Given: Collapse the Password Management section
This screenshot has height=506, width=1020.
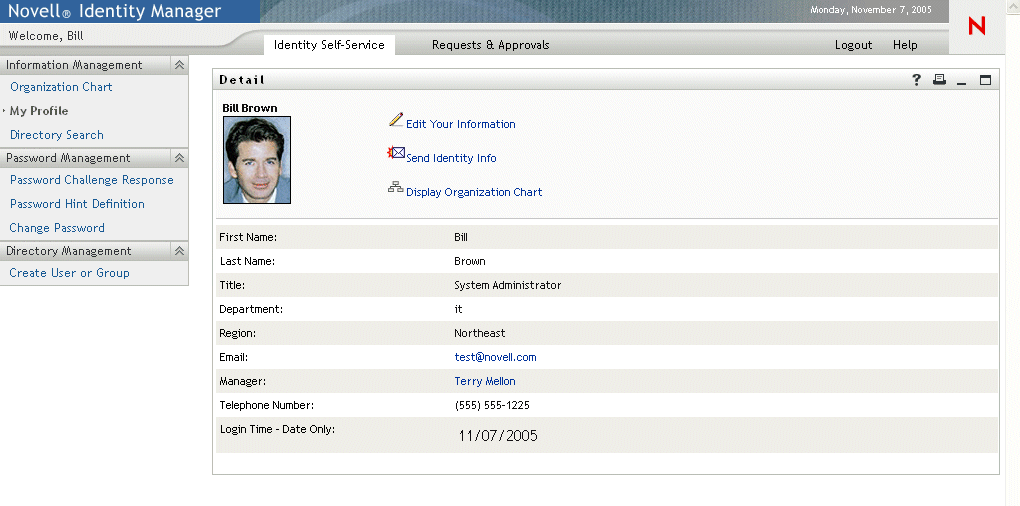Looking at the screenshot, I should coord(179,158).
